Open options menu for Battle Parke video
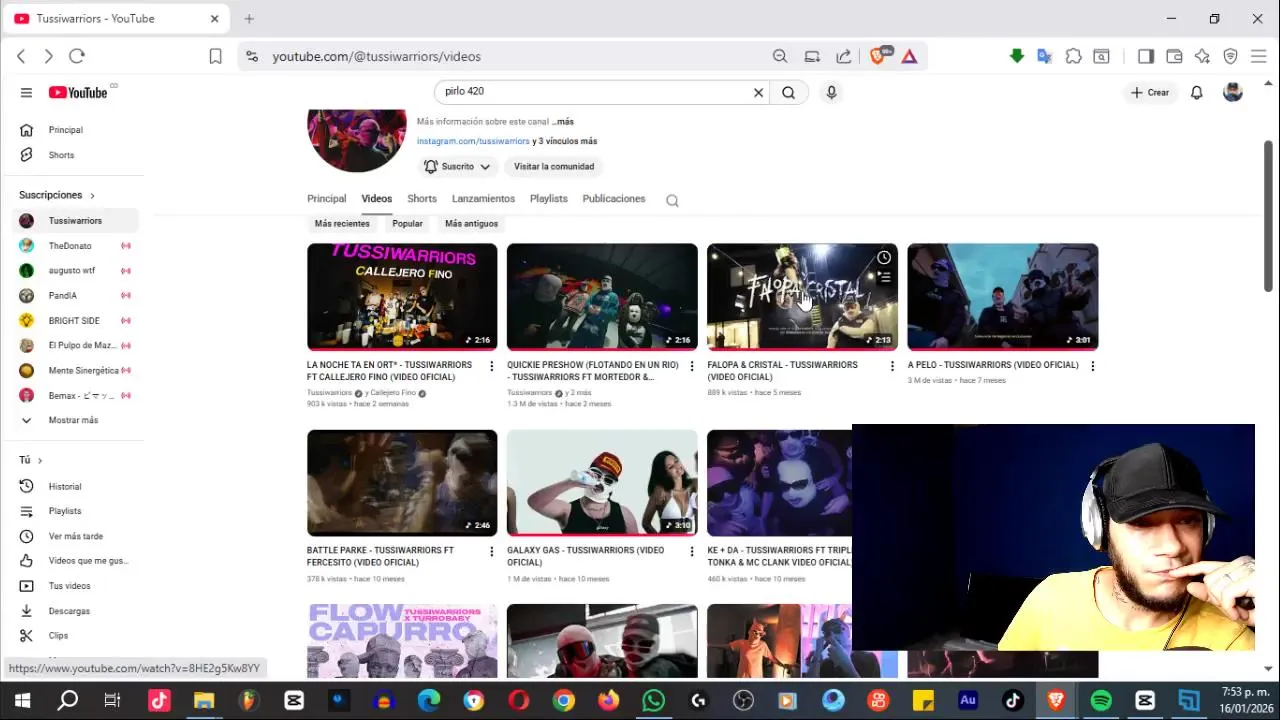 click(491, 551)
